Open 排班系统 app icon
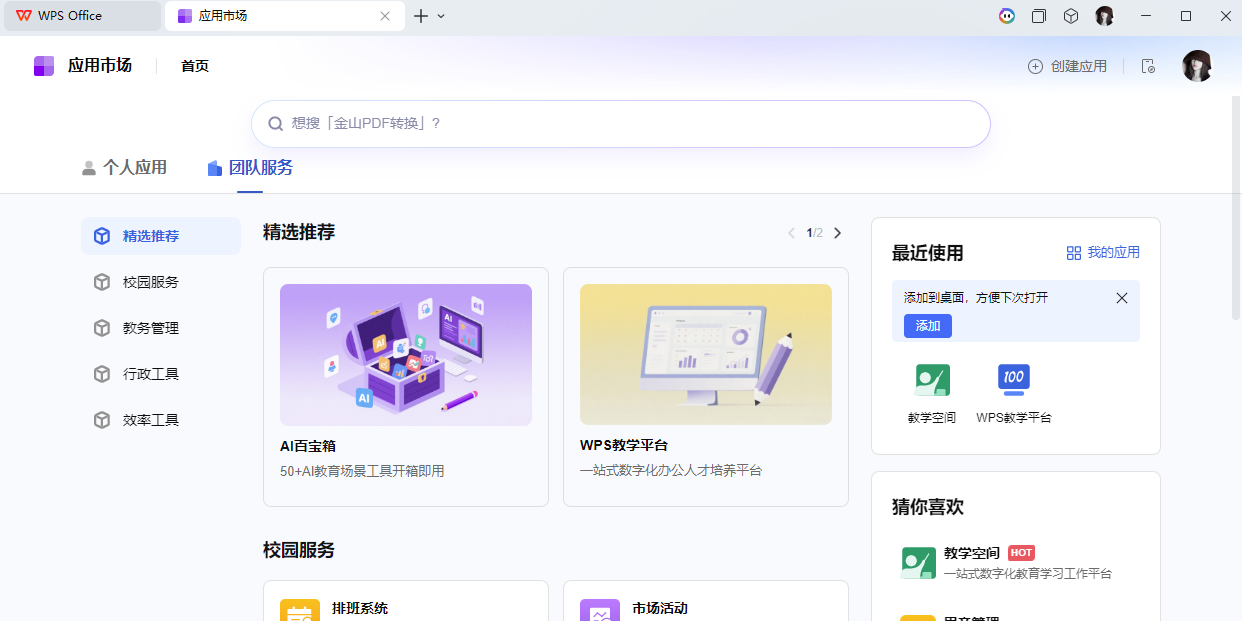This screenshot has height=621, width=1242. pyautogui.click(x=300, y=610)
